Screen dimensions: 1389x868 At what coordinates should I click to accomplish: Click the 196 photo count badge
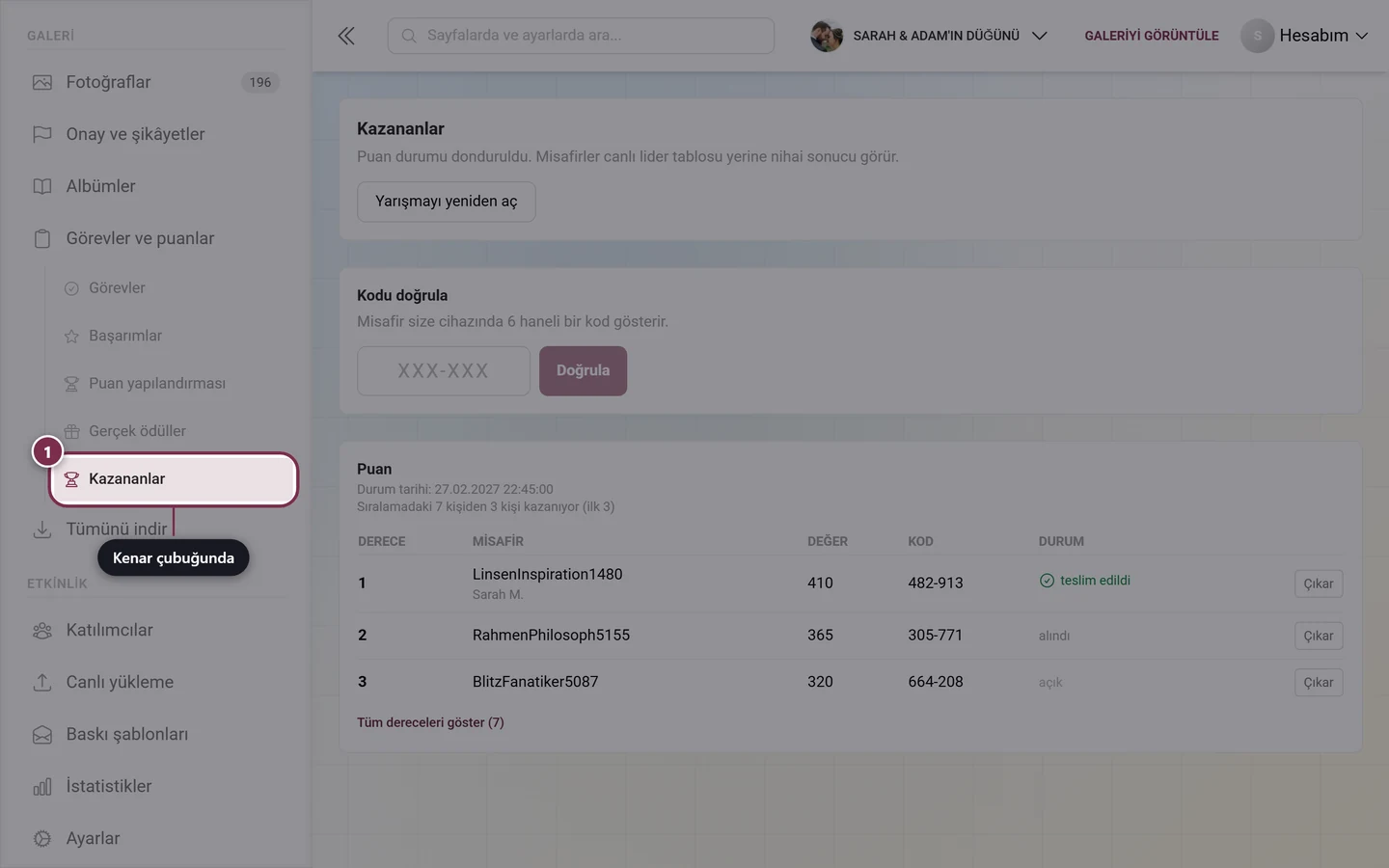(x=260, y=82)
